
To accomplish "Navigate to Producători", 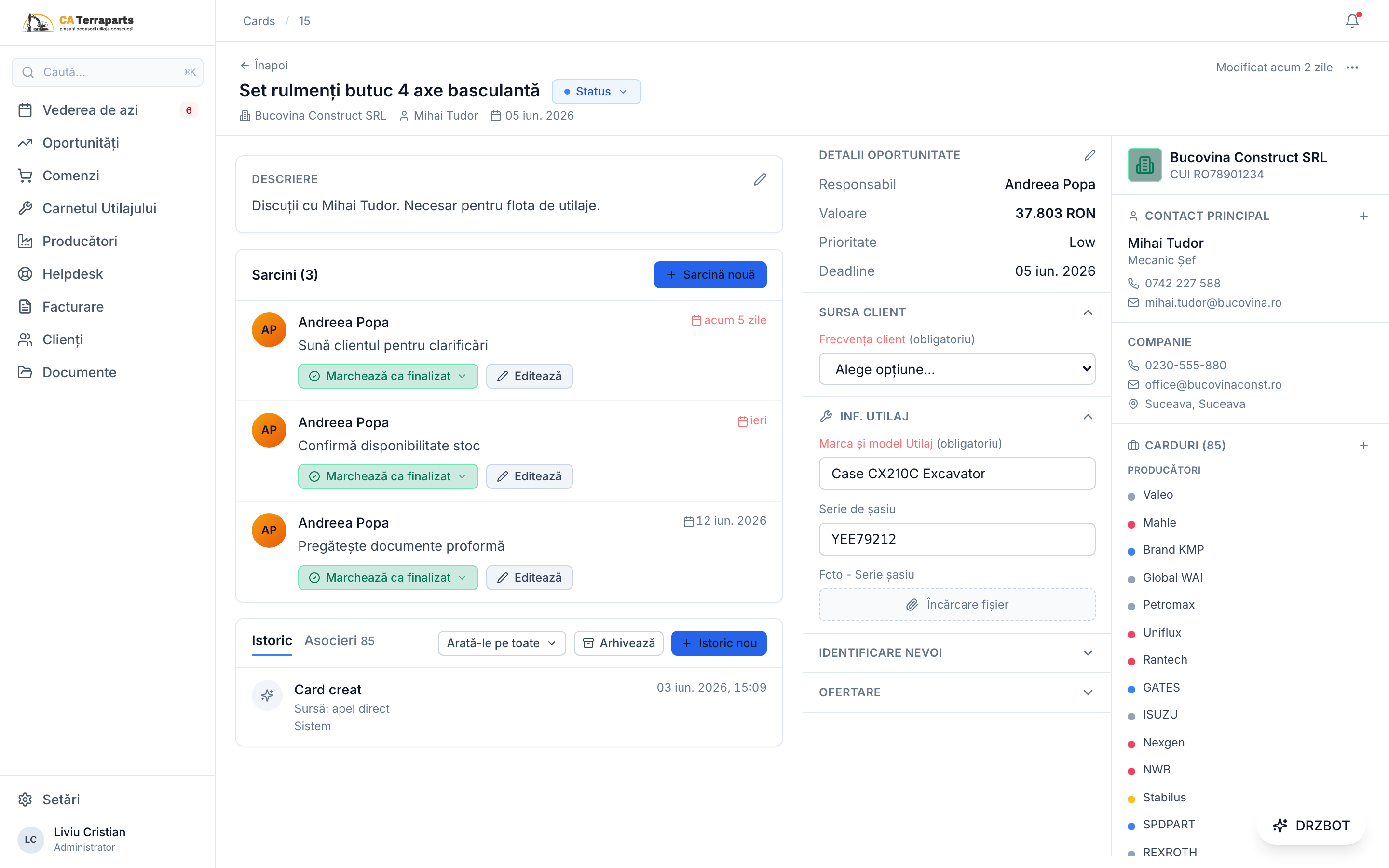I will tap(108, 241).
